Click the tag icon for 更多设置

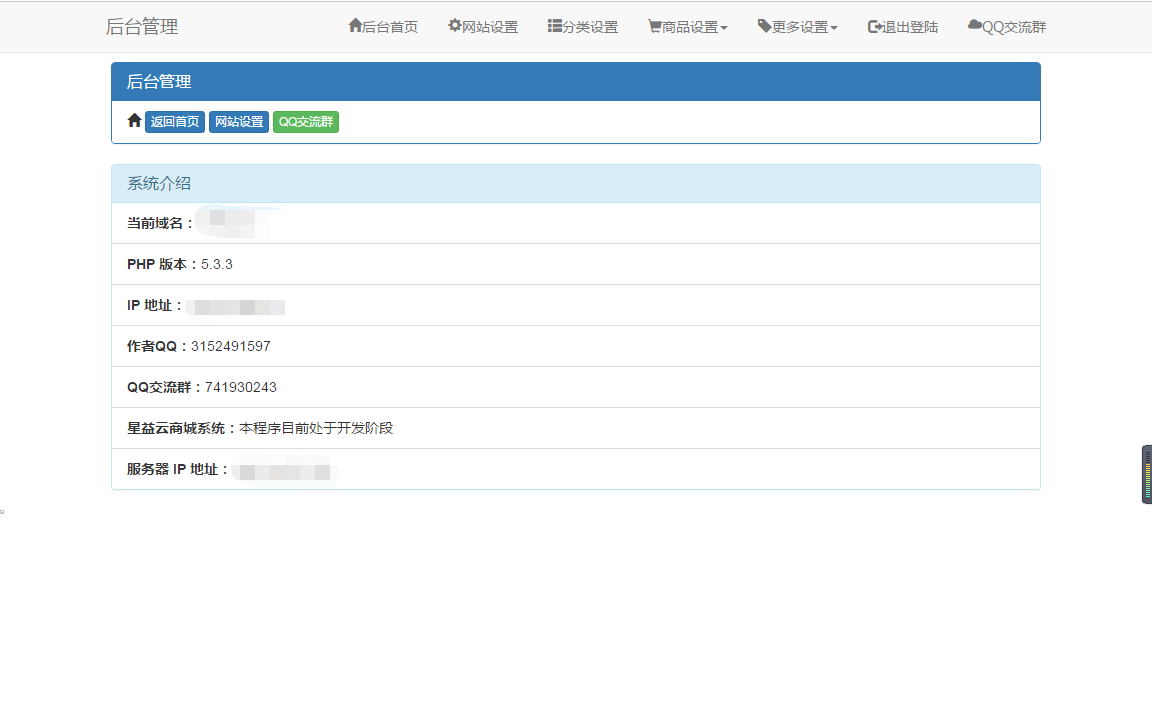764,26
